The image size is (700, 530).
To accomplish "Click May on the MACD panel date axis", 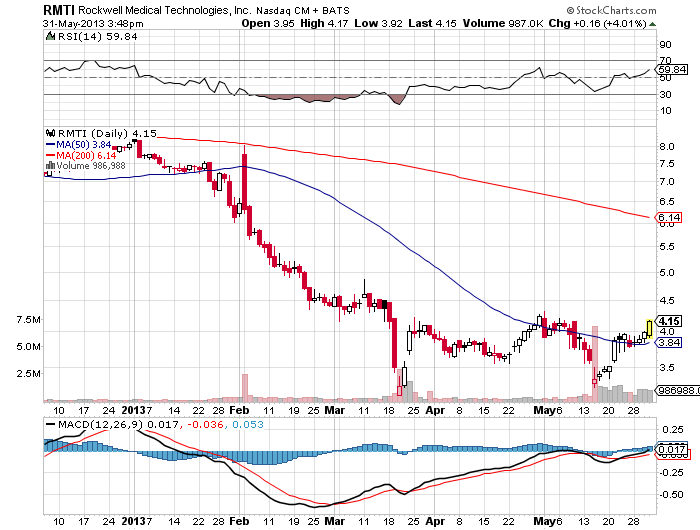I will (544, 521).
